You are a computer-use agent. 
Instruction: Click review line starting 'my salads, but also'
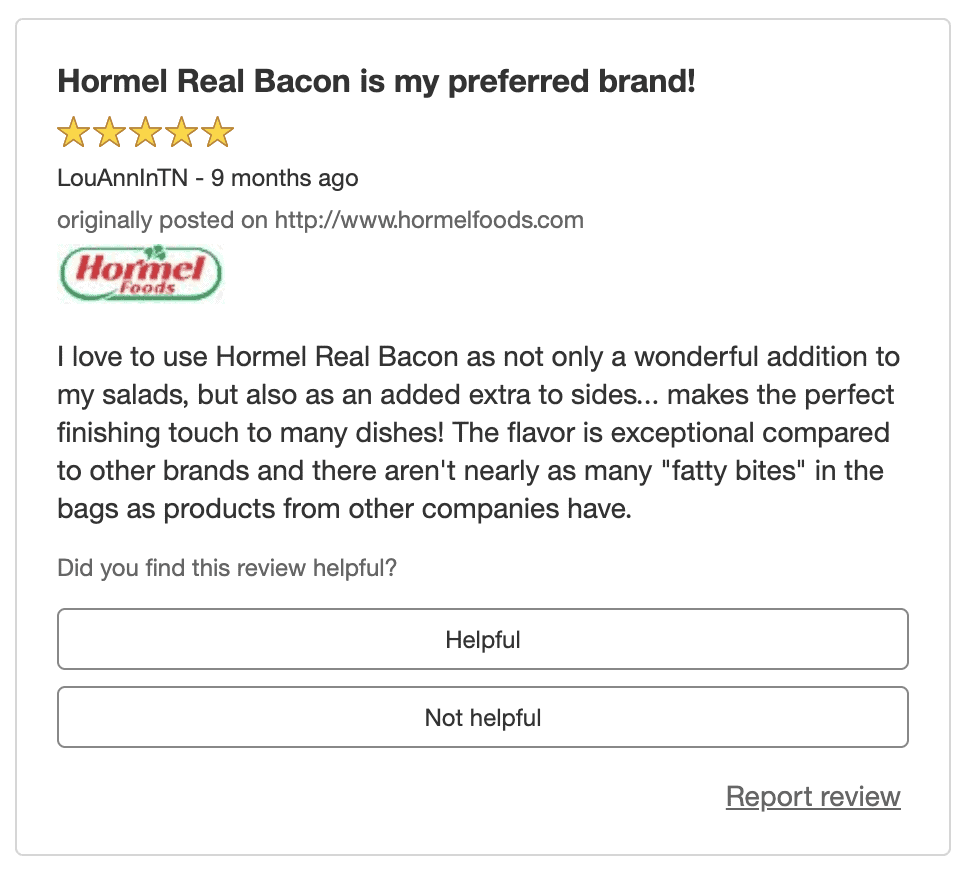pyautogui.click(x=475, y=395)
